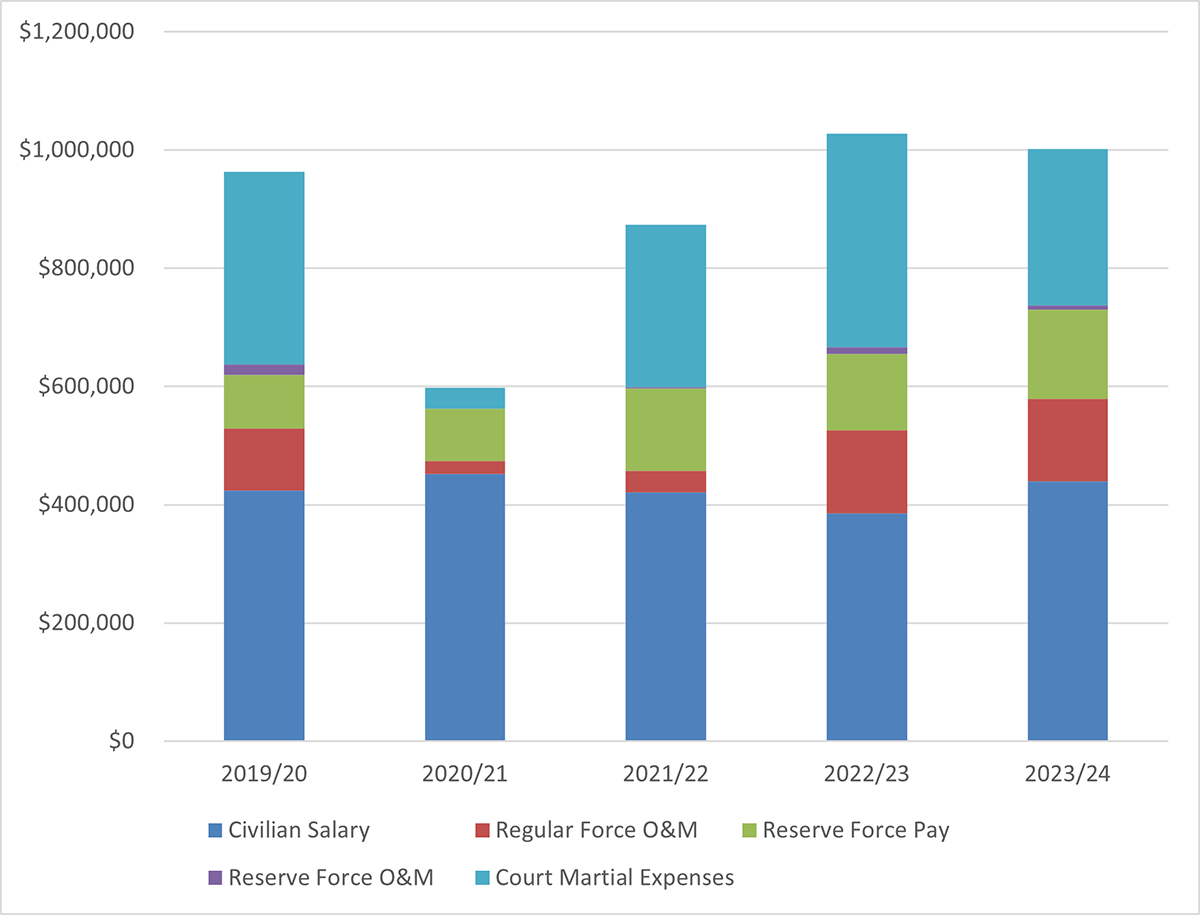Click the purple Reserve Force O&M legend swatch
The height and width of the screenshot is (915, 1200).
click(215, 878)
